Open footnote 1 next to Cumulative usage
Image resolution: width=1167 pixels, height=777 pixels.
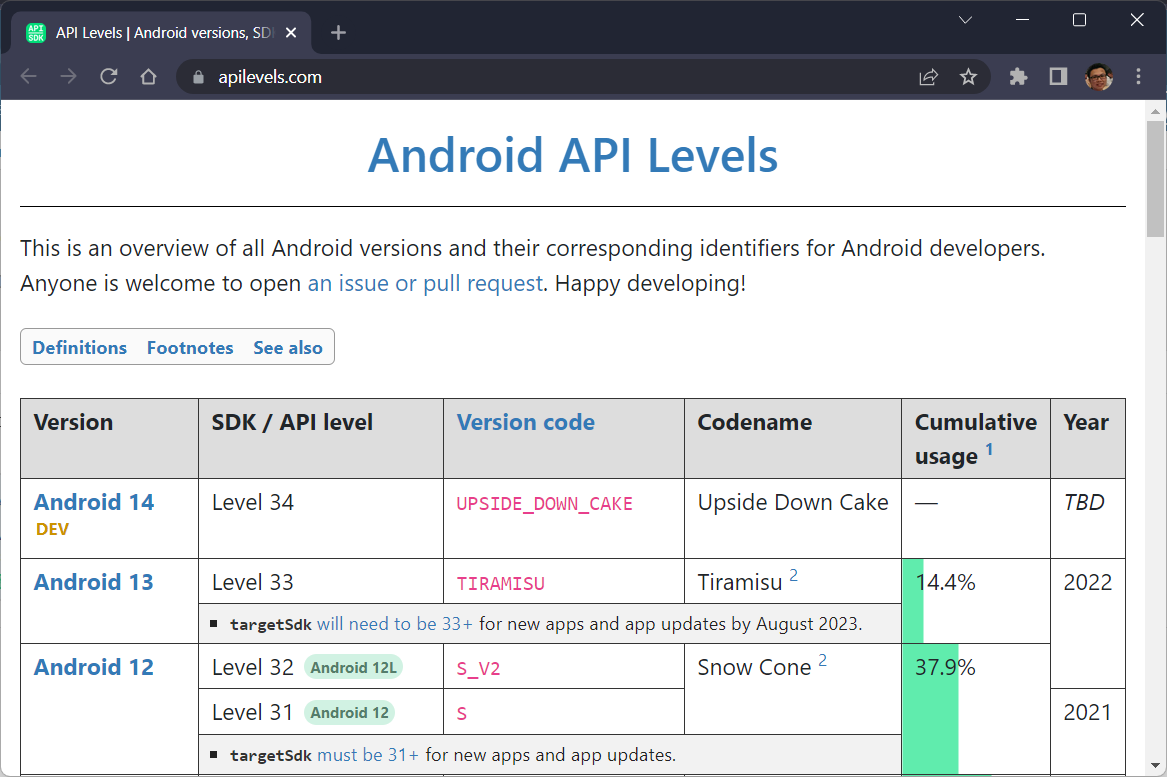point(989,450)
